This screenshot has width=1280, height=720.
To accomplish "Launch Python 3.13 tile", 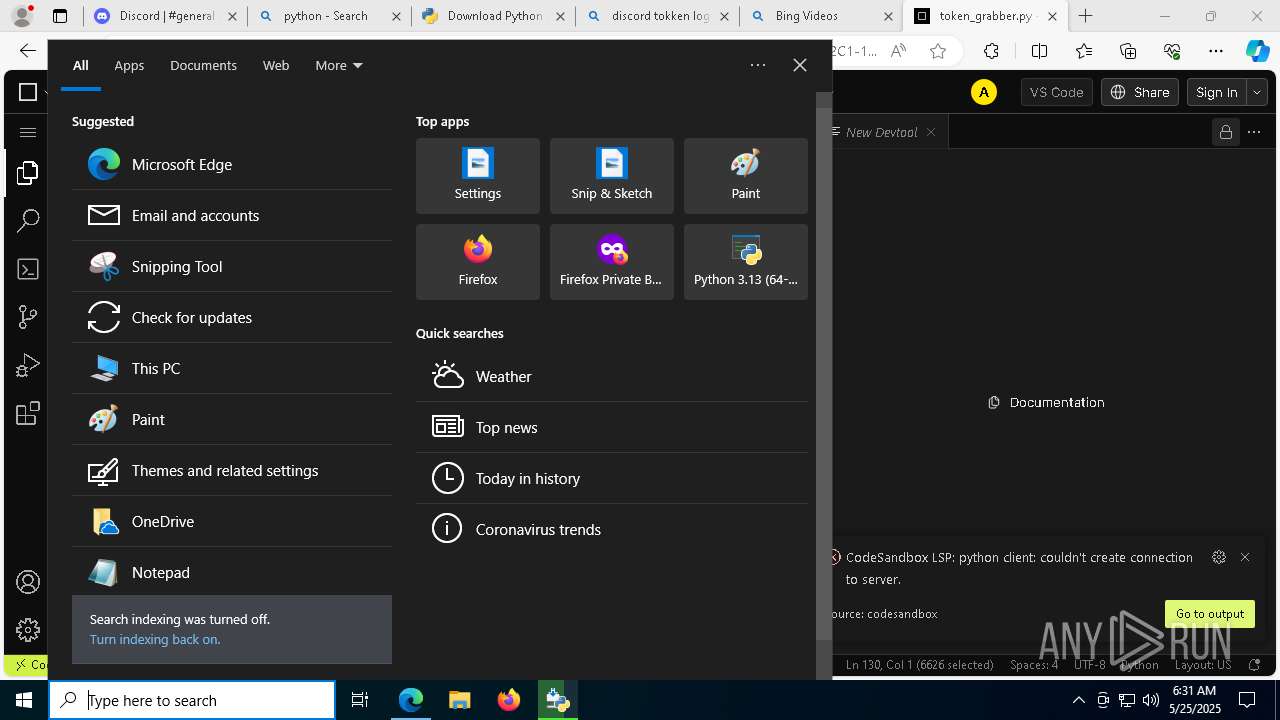I will point(746,262).
